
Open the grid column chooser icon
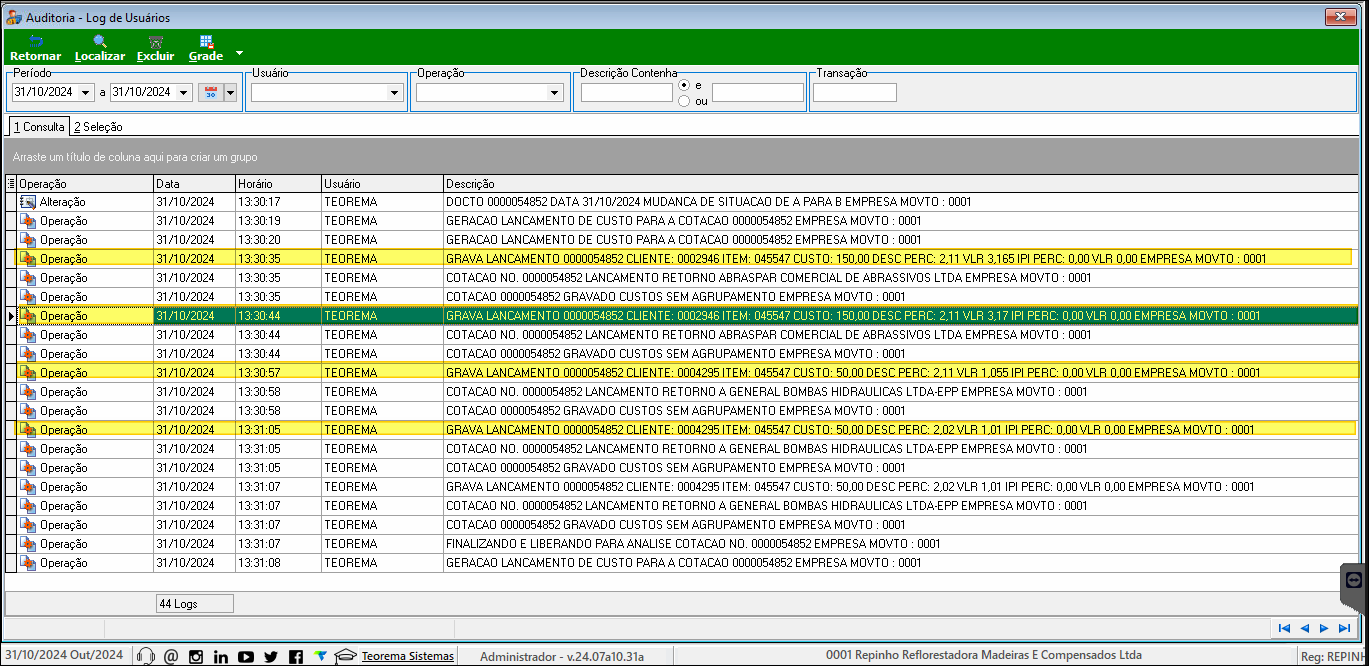pos(11,184)
